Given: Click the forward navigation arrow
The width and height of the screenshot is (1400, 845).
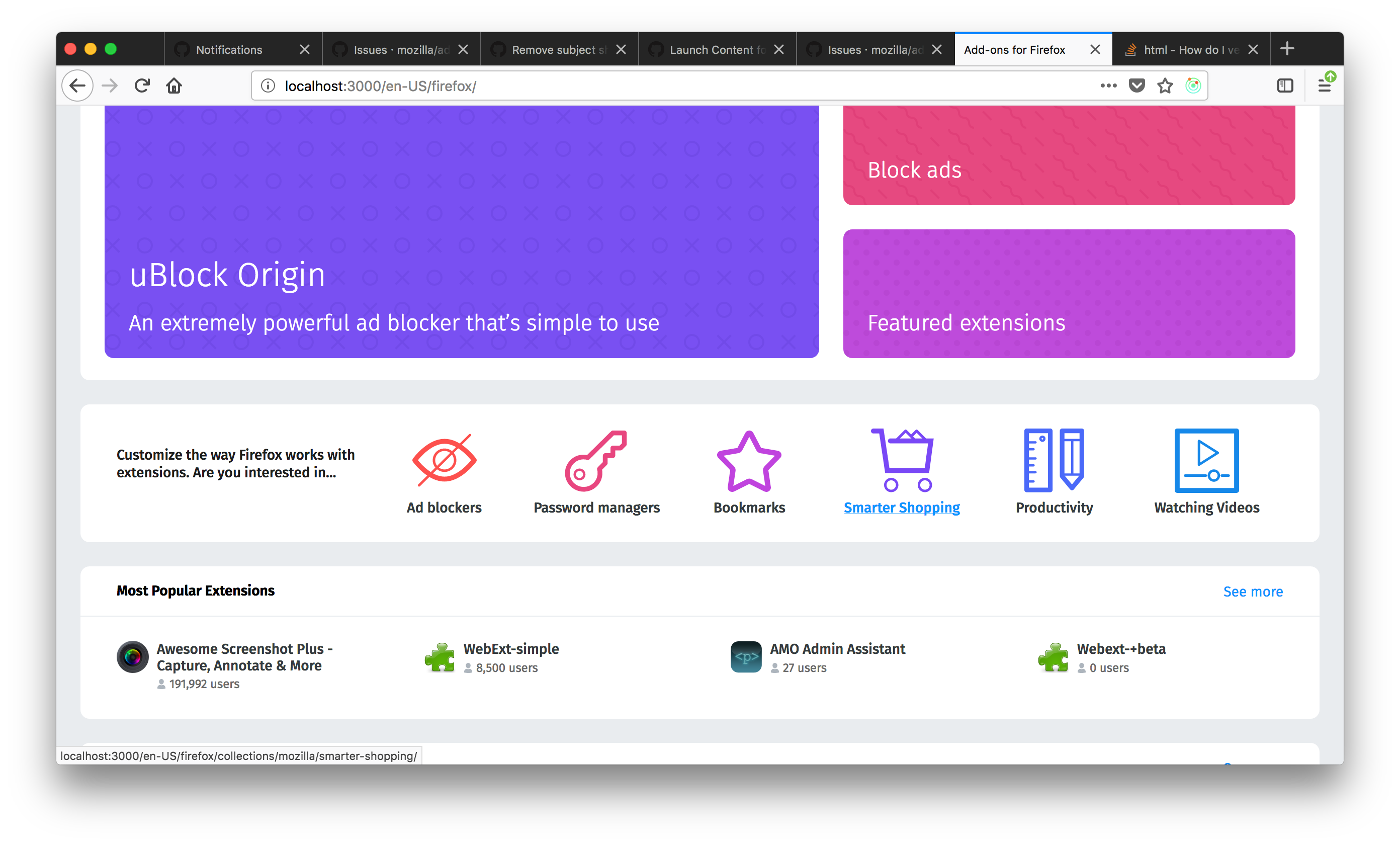Looking at the screenshot, I should [x=110, y=86].
